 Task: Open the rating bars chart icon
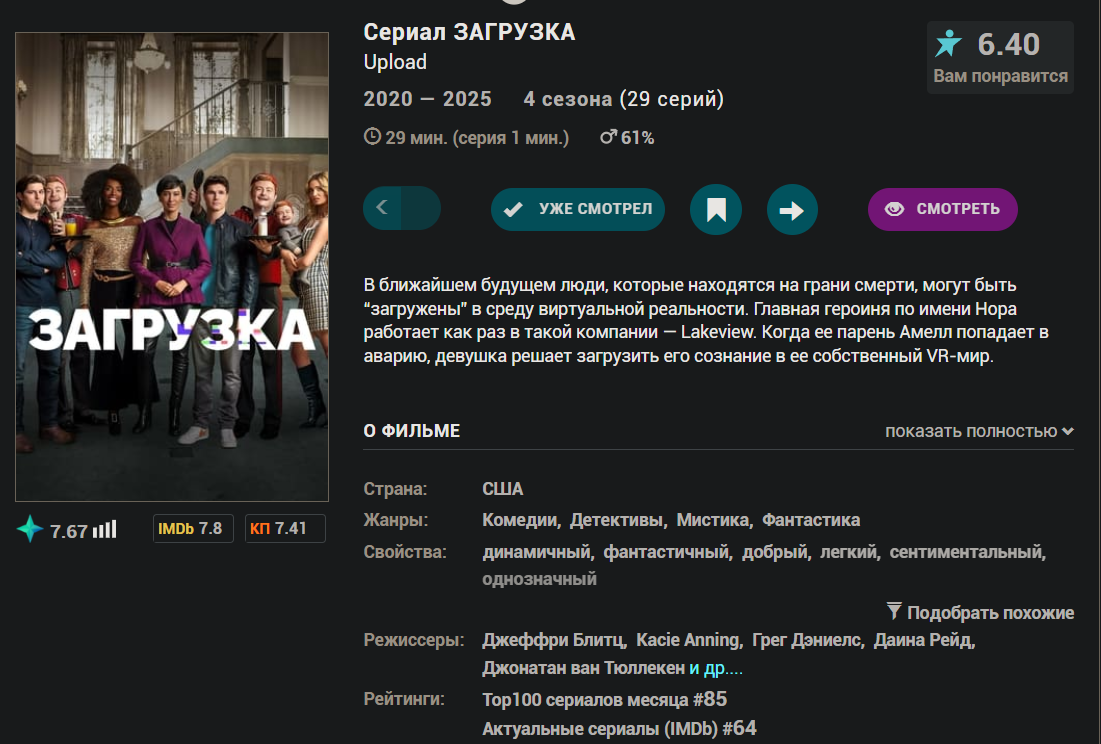pyautogui.click(x=105, y=529)
